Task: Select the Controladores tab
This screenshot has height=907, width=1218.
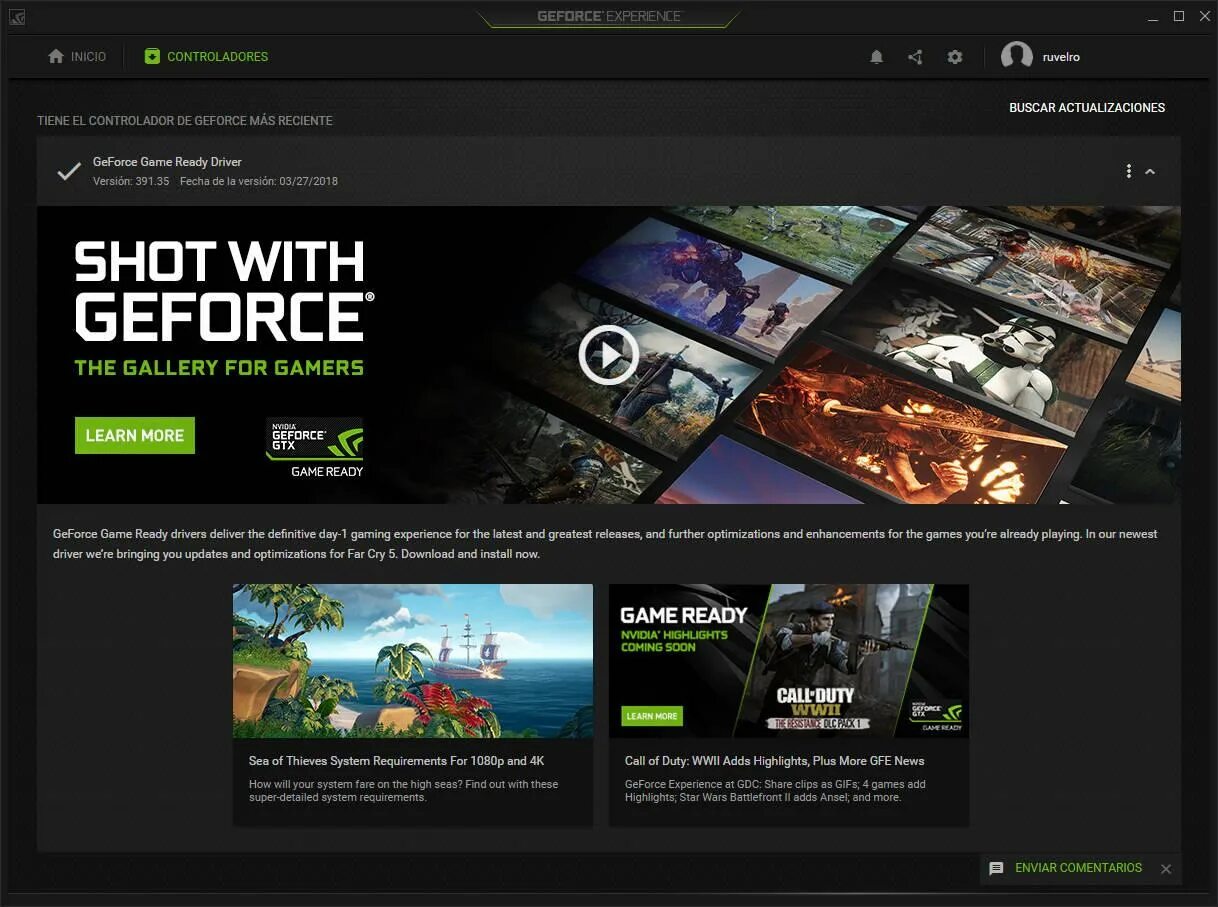Action: point(206,57)
